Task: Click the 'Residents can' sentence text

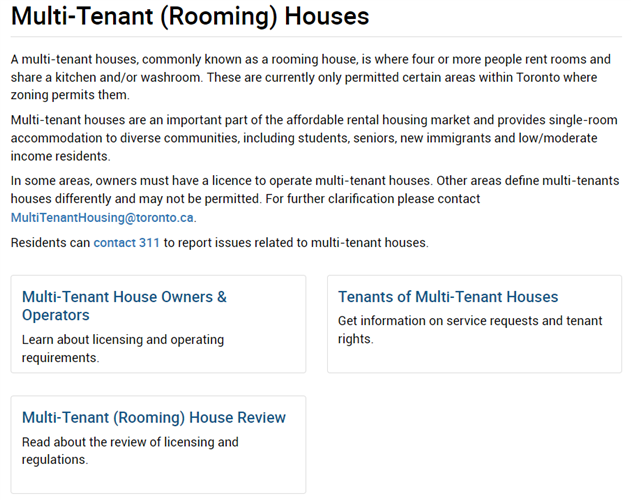Action: click(50, 242)
